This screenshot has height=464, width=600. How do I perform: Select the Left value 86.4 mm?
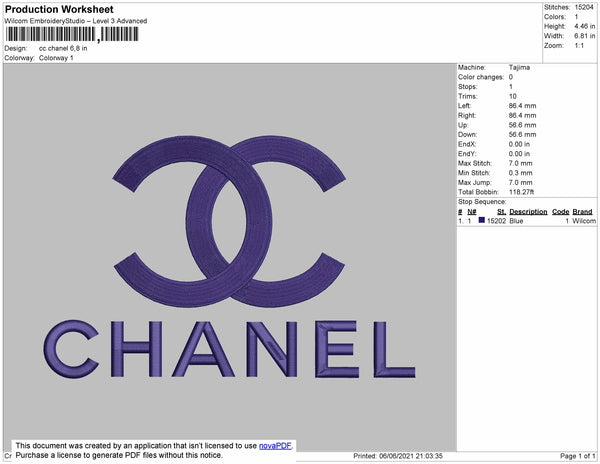pyautogui.click(x=522, y=106)
